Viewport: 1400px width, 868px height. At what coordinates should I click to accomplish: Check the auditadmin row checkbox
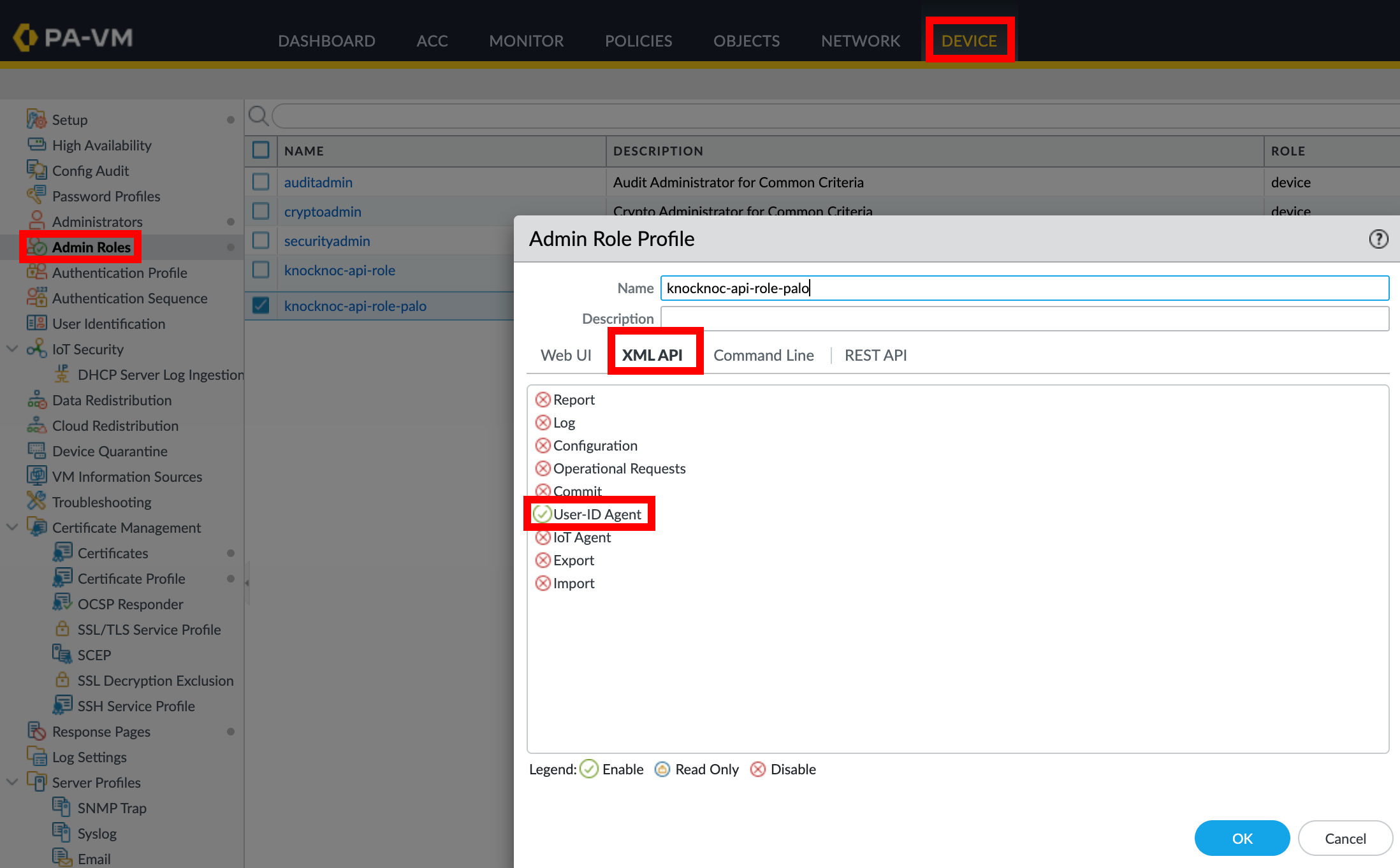pos(261,182)
